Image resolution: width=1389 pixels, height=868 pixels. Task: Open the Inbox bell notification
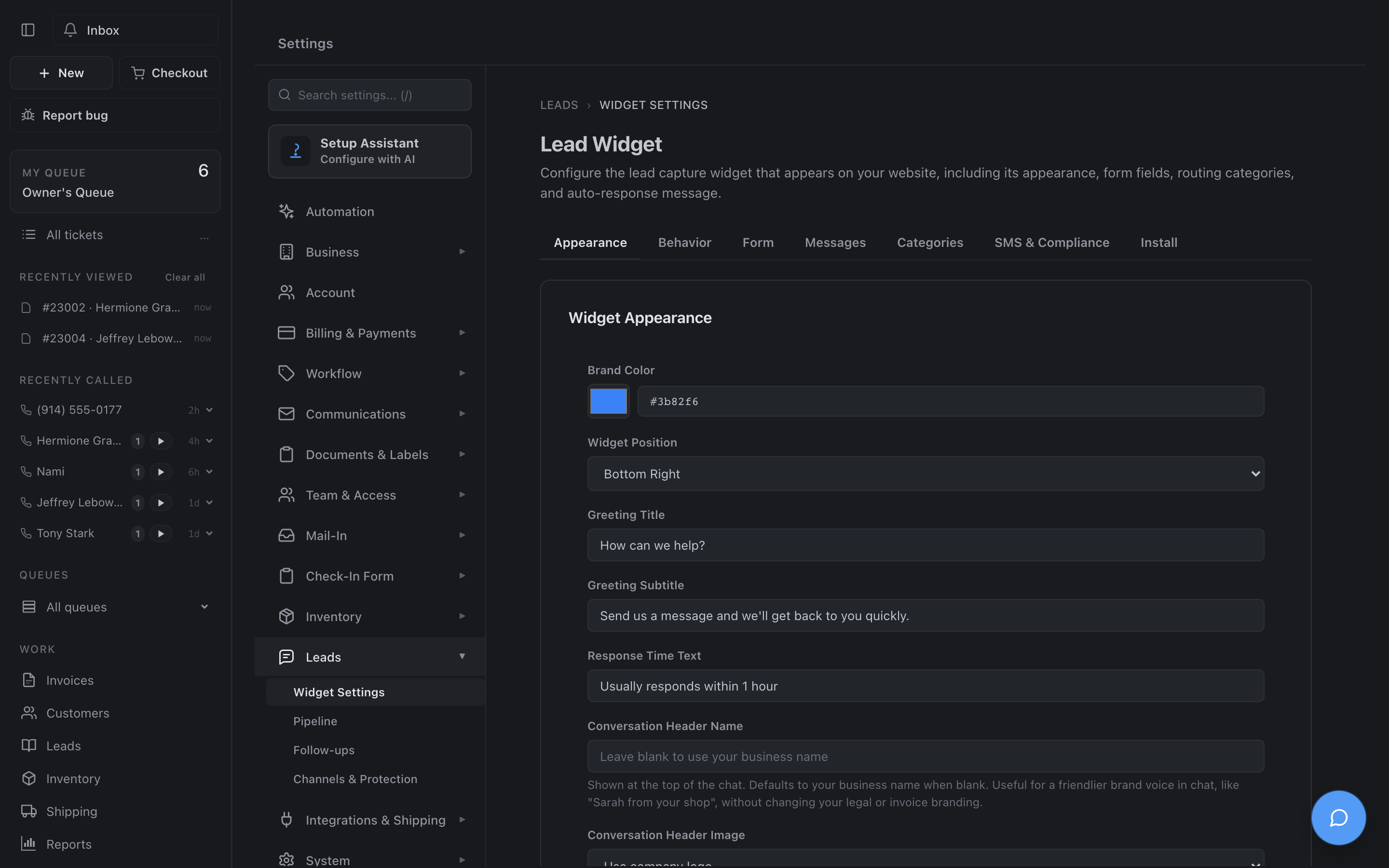pyautogui.click(x=136, y=30)
